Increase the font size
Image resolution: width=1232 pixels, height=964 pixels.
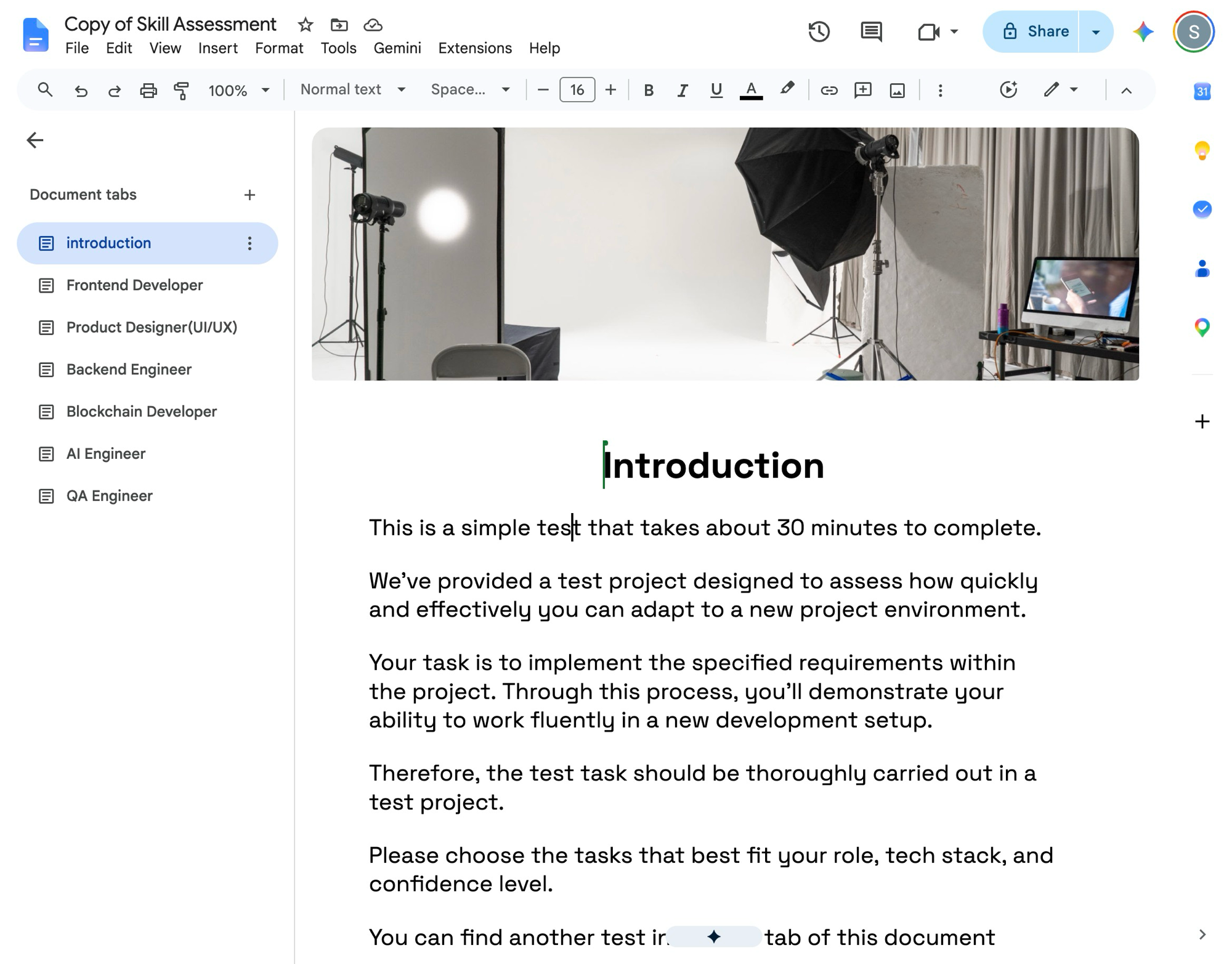point(610,90)
